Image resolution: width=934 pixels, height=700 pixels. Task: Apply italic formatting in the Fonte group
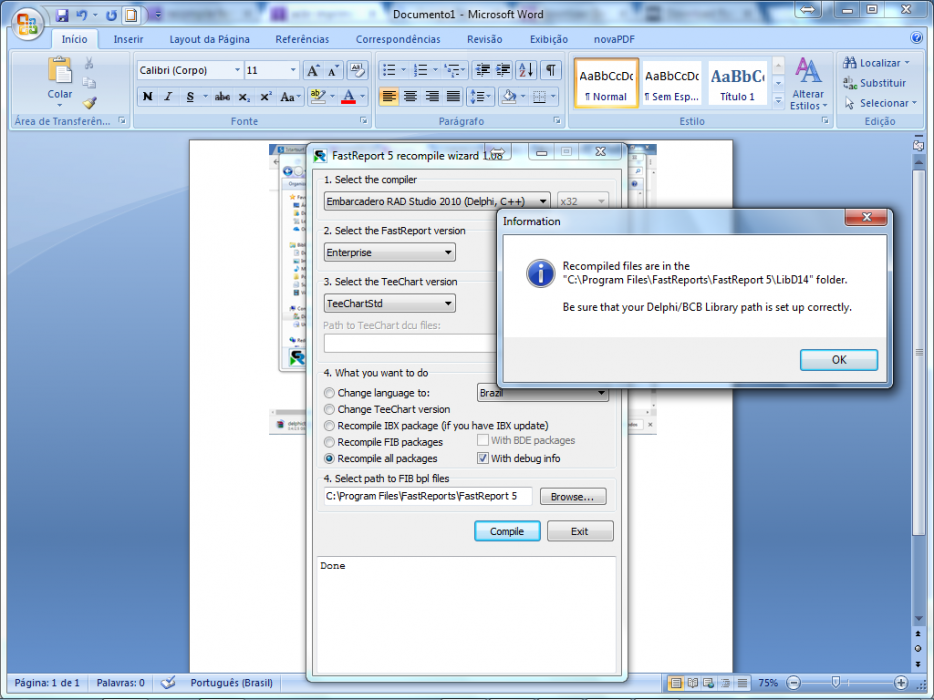point(168,97)
